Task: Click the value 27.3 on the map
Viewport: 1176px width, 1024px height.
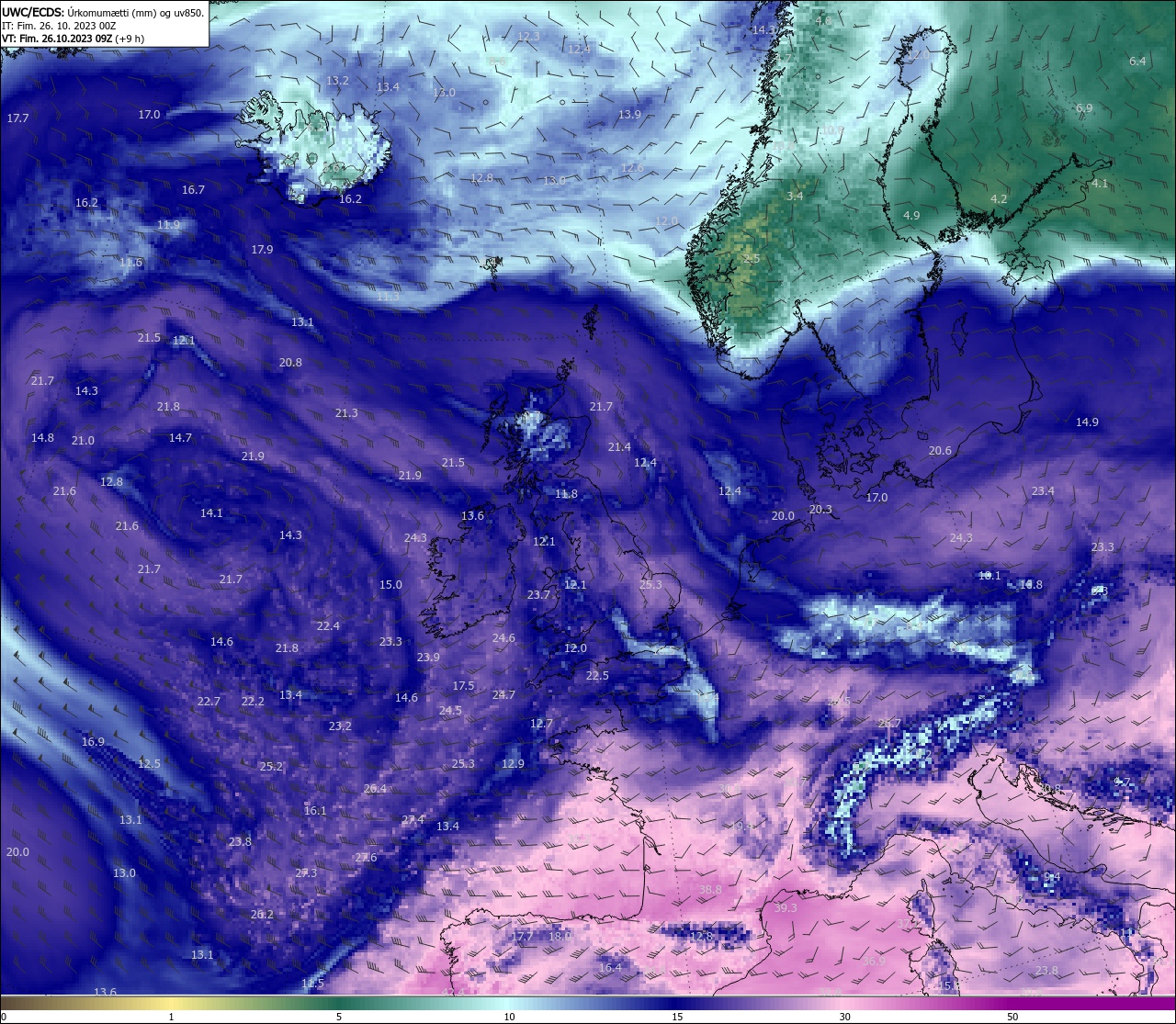Action: (306, 873)
